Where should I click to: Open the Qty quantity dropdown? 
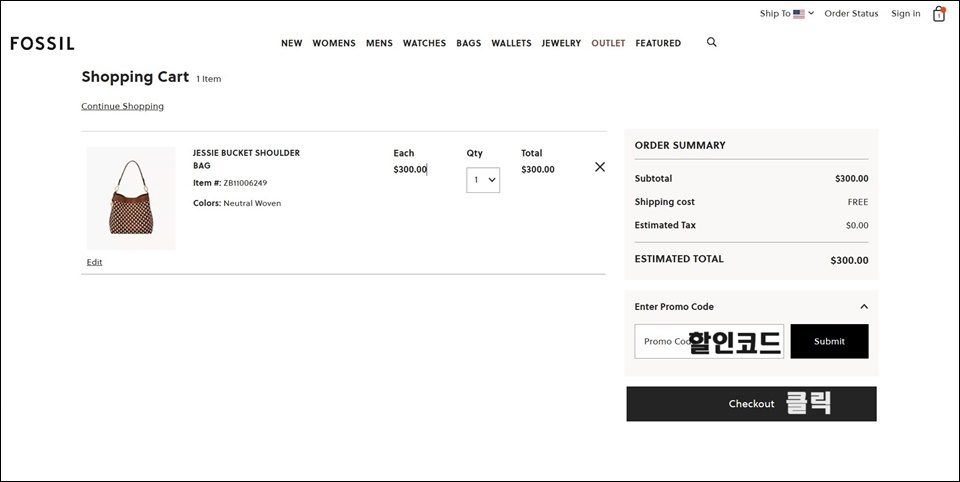point(483,180)
